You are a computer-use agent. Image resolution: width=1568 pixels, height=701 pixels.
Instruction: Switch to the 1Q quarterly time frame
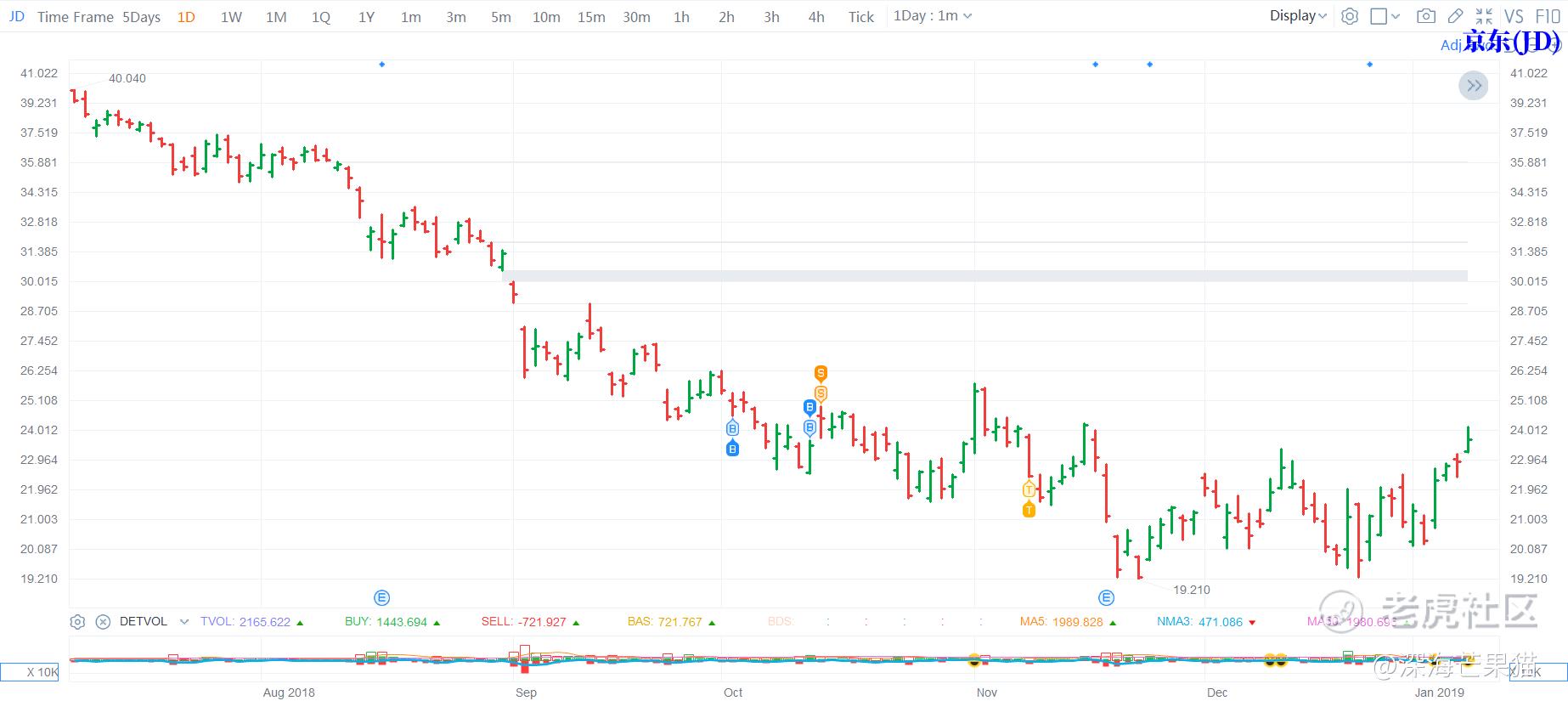[x=321, y=17]
